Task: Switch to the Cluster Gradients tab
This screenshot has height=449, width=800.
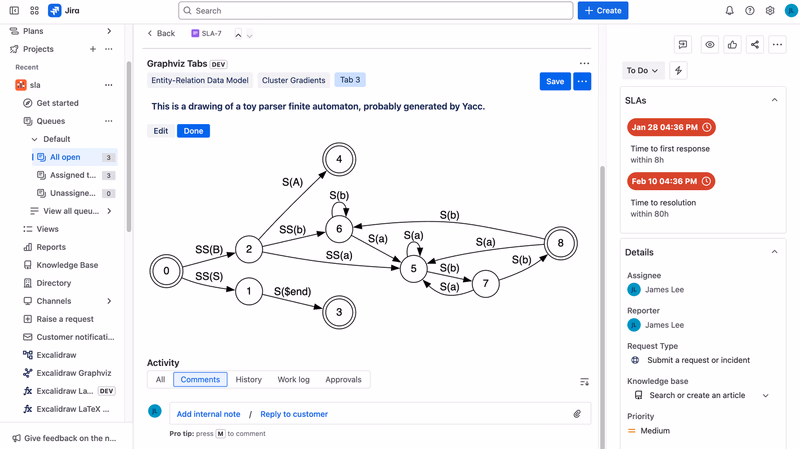Action: point(293,80)
